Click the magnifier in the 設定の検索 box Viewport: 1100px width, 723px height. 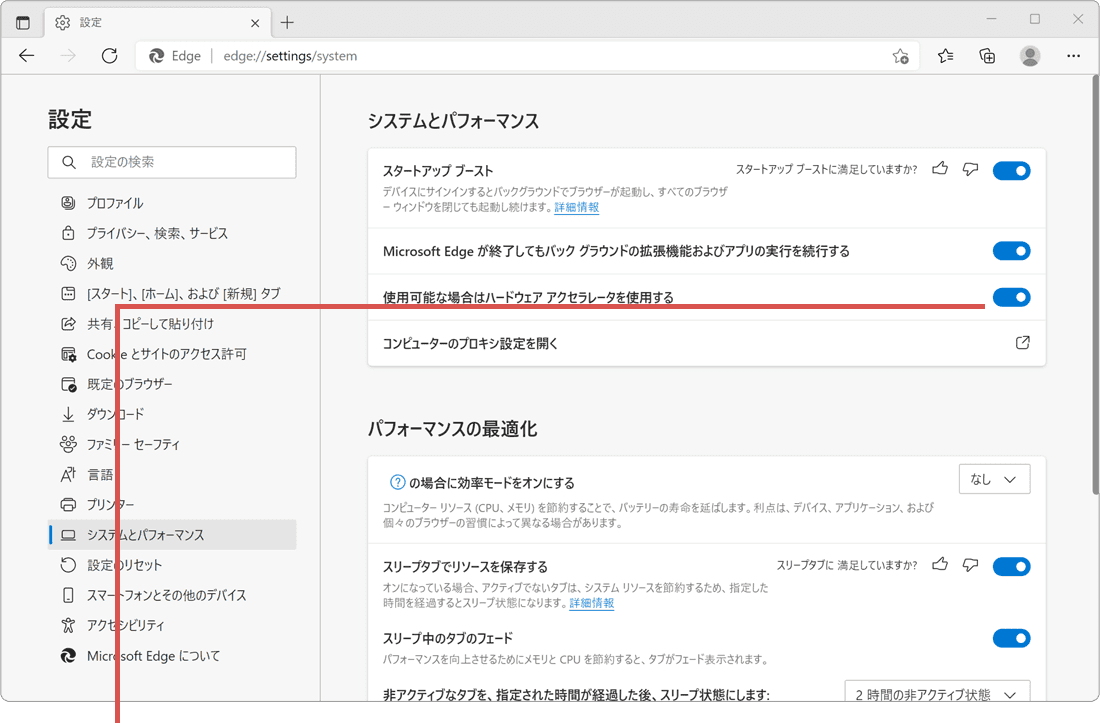coord(67,162)
